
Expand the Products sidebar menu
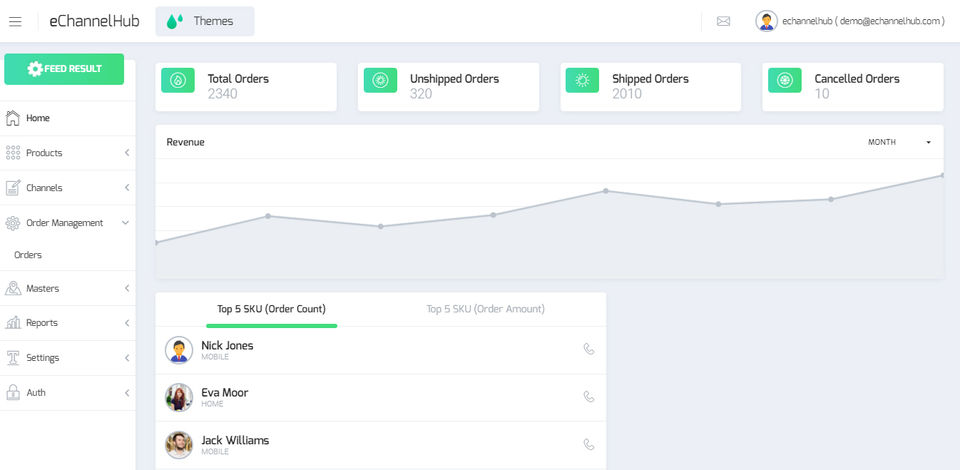68,153
